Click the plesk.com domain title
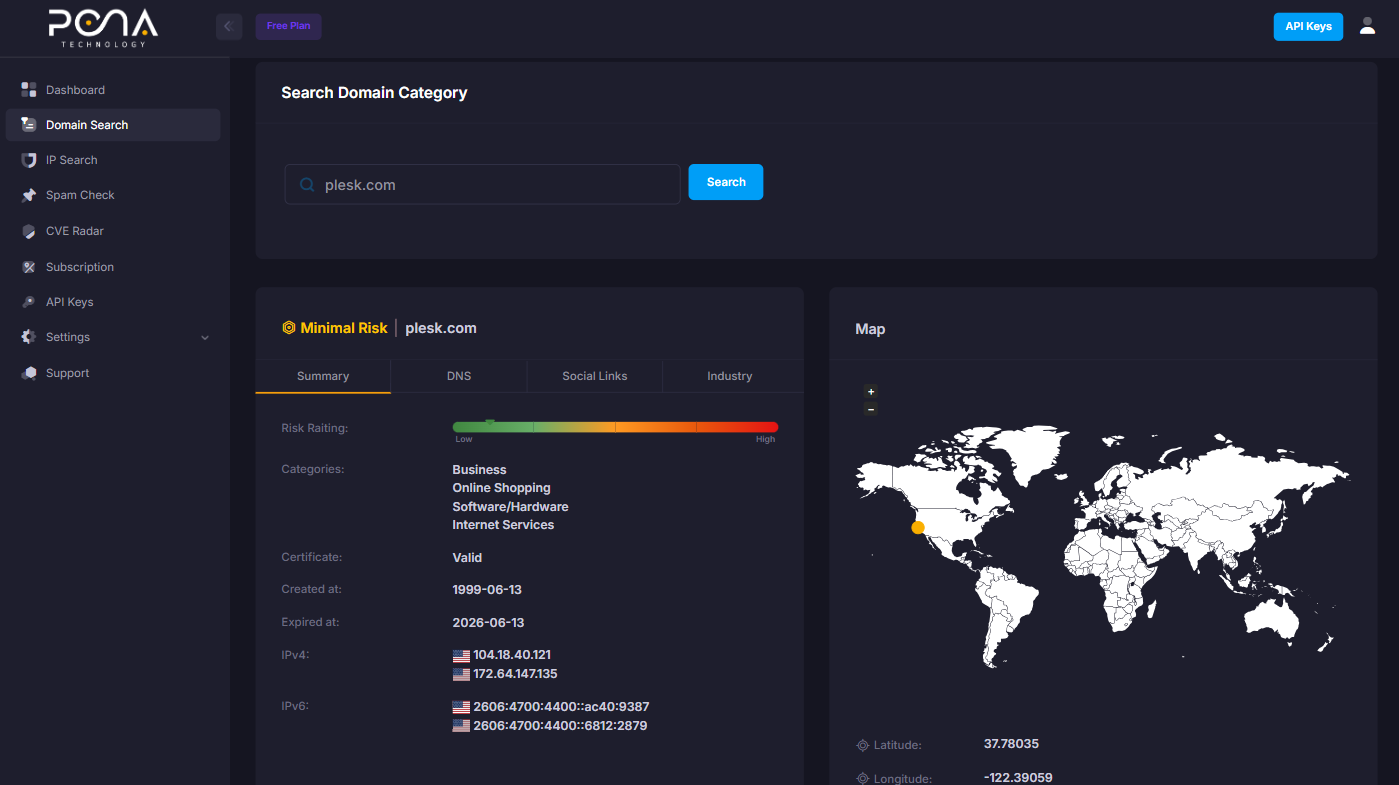Viewport: 1399px width, 785px height. (x=441, y=328)
